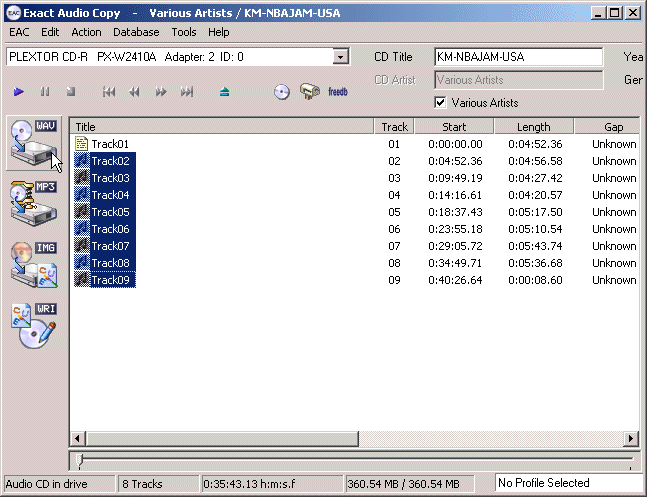Click the playback position slider handle
This screenshot has width=647, height=497.
[x=80, y=461]
